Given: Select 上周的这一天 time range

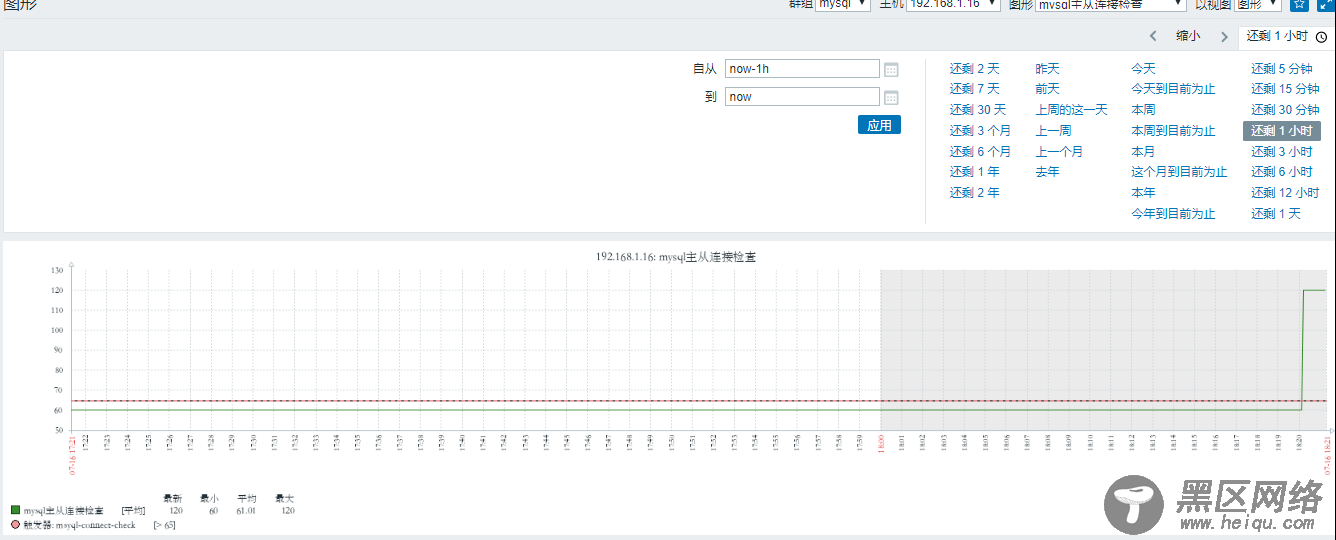Looking at the screenshot, I should [x=1071, y=110].
